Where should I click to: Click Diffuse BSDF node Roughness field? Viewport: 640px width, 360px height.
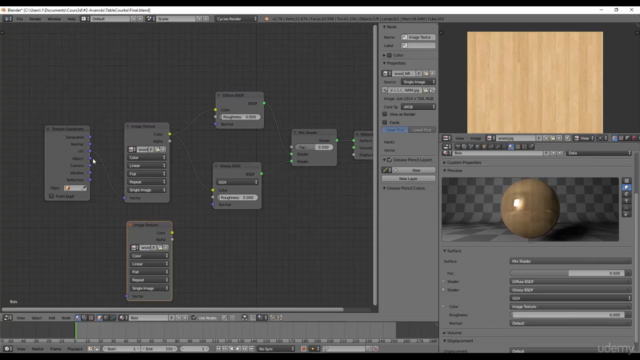coord(240,117)
